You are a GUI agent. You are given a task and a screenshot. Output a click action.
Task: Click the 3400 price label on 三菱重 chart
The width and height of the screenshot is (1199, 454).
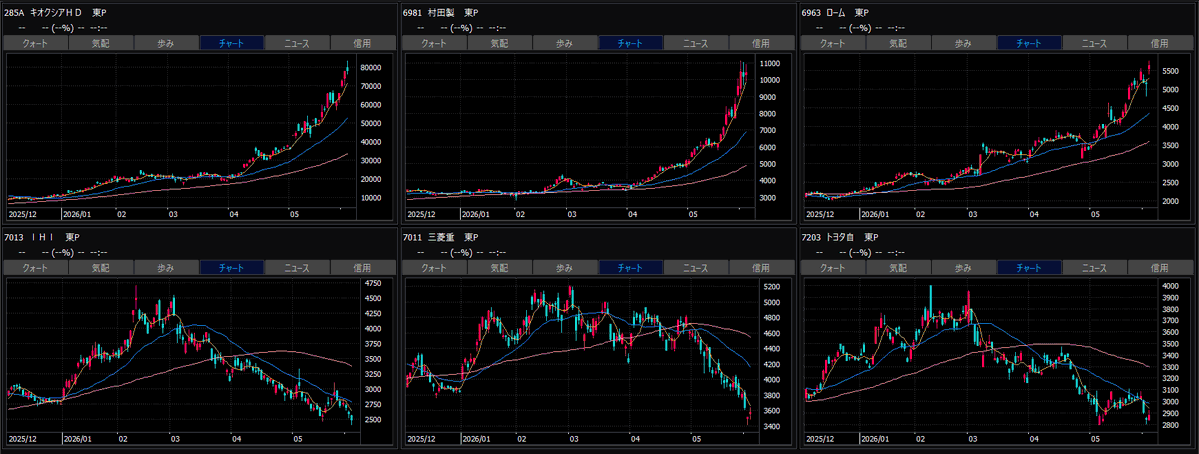click(774, 426)
